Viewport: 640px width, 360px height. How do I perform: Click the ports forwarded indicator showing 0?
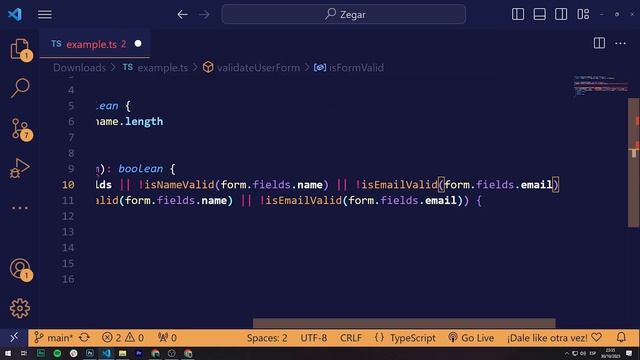[x=167, y=338]
